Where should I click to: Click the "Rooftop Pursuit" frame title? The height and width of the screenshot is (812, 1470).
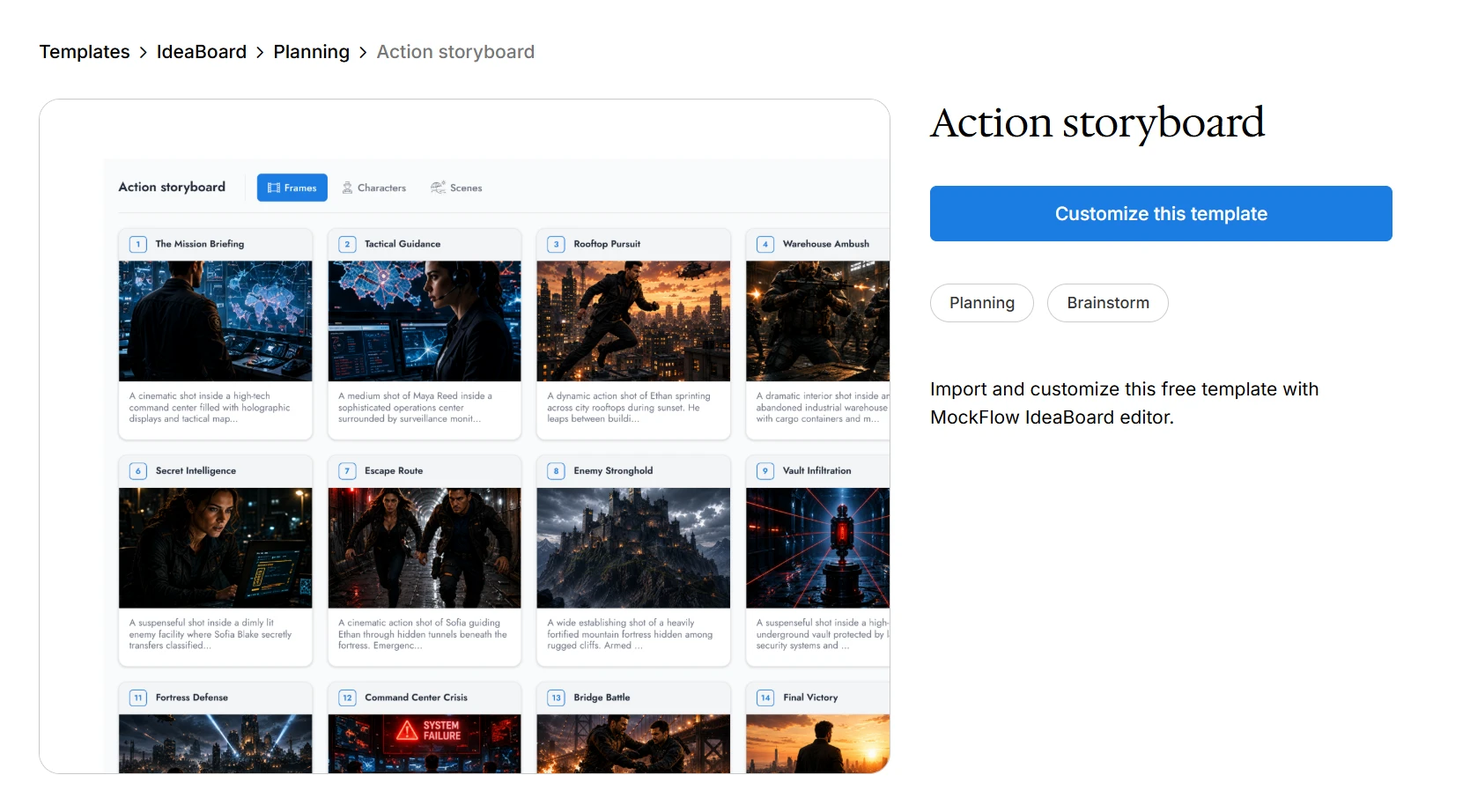607,244
